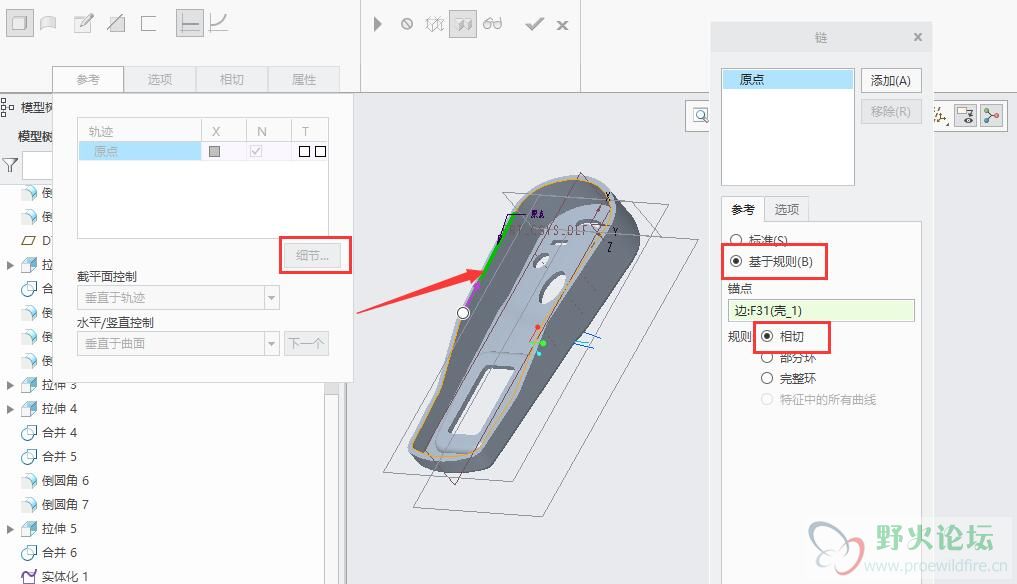Viewport: 1017px width, 584px height.
Task: Select the constant section sweep icon
Action: pos(190,24)
